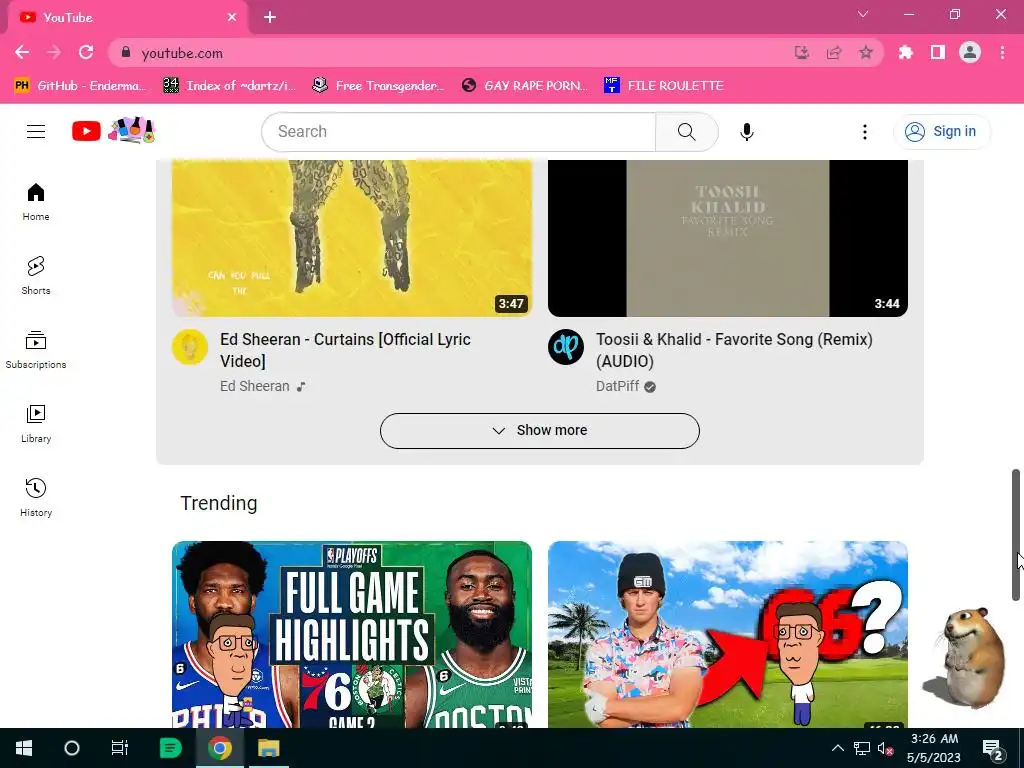Open Index of ~dartz bookmark
The height and width of the screenshot is (768, 1024).
(x=229, y=86)
